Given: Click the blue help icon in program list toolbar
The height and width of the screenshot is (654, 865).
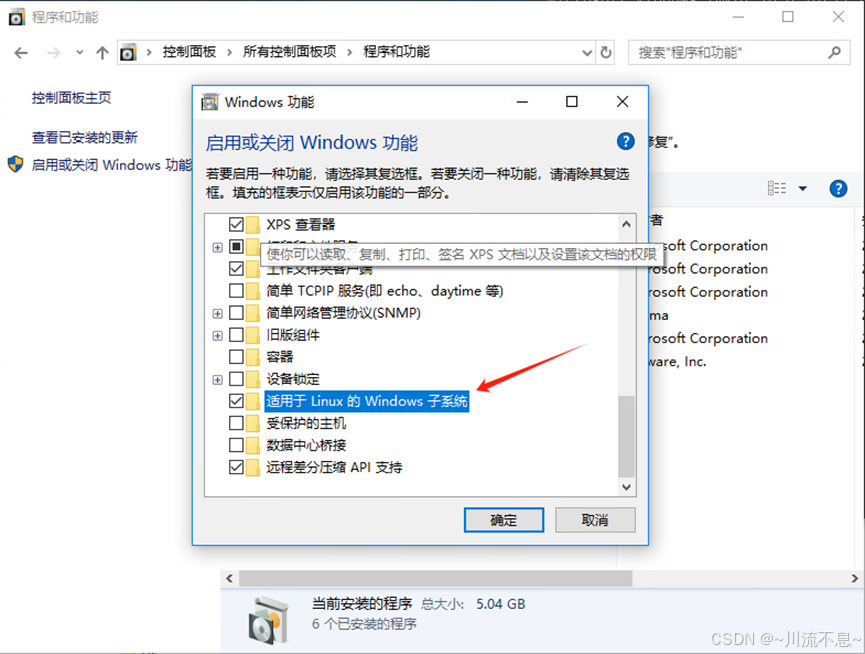Looking at the screenshot, I should point(838,189).
